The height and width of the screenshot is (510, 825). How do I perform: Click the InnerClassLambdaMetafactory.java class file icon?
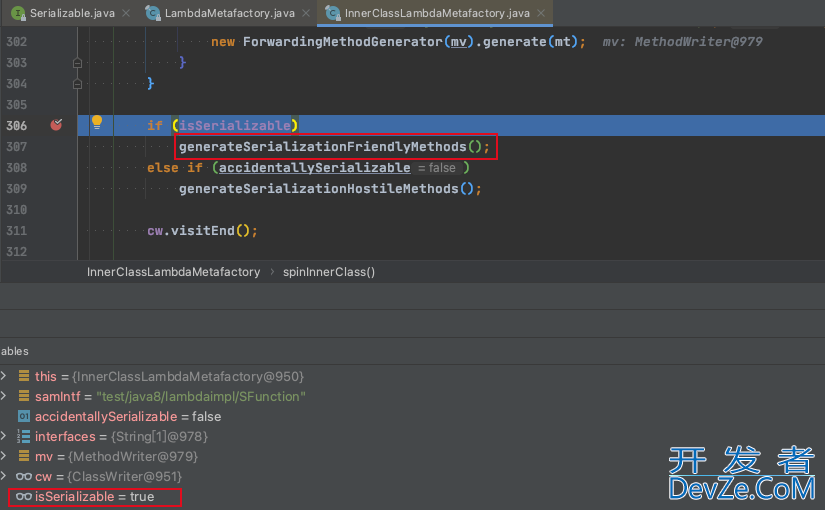click(x=333, y=13)
